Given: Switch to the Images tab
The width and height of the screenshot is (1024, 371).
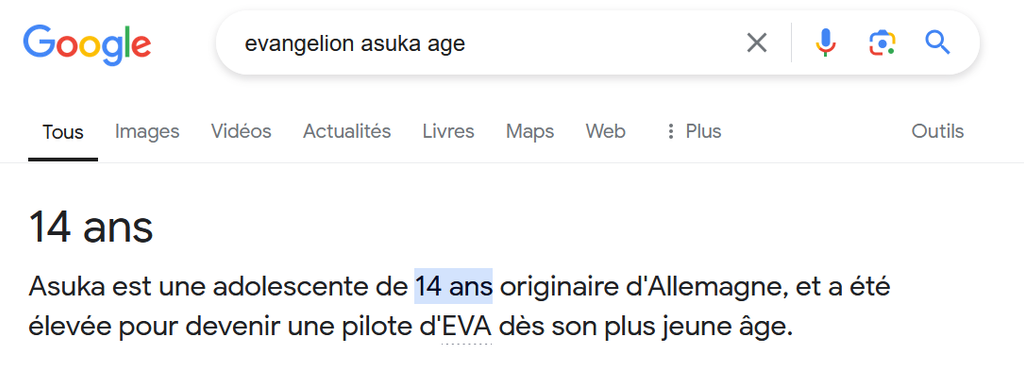Looking at the screenshot, I should click(x=147, y=131).
